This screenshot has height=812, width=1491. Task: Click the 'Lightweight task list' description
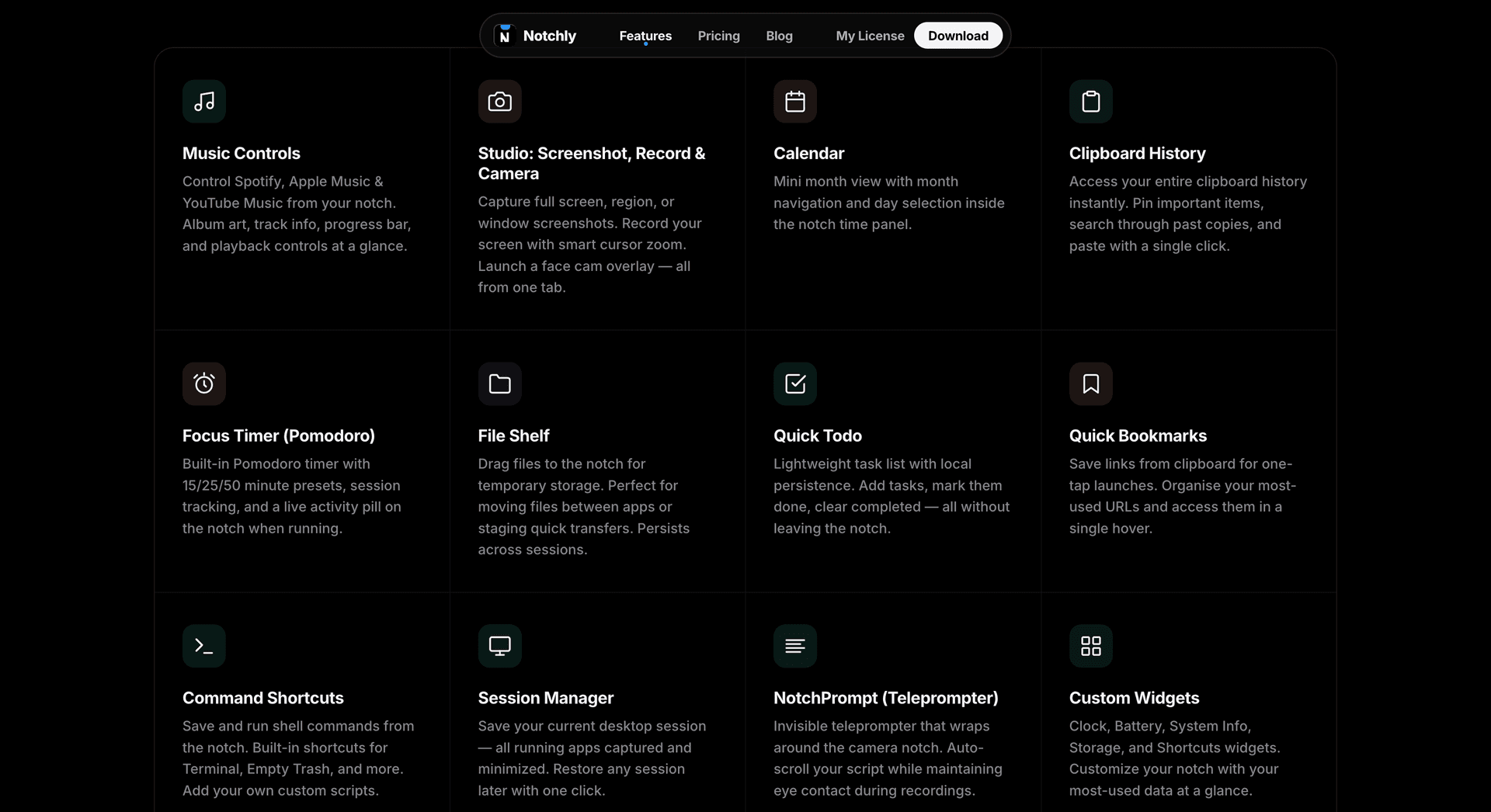point(891,496)
